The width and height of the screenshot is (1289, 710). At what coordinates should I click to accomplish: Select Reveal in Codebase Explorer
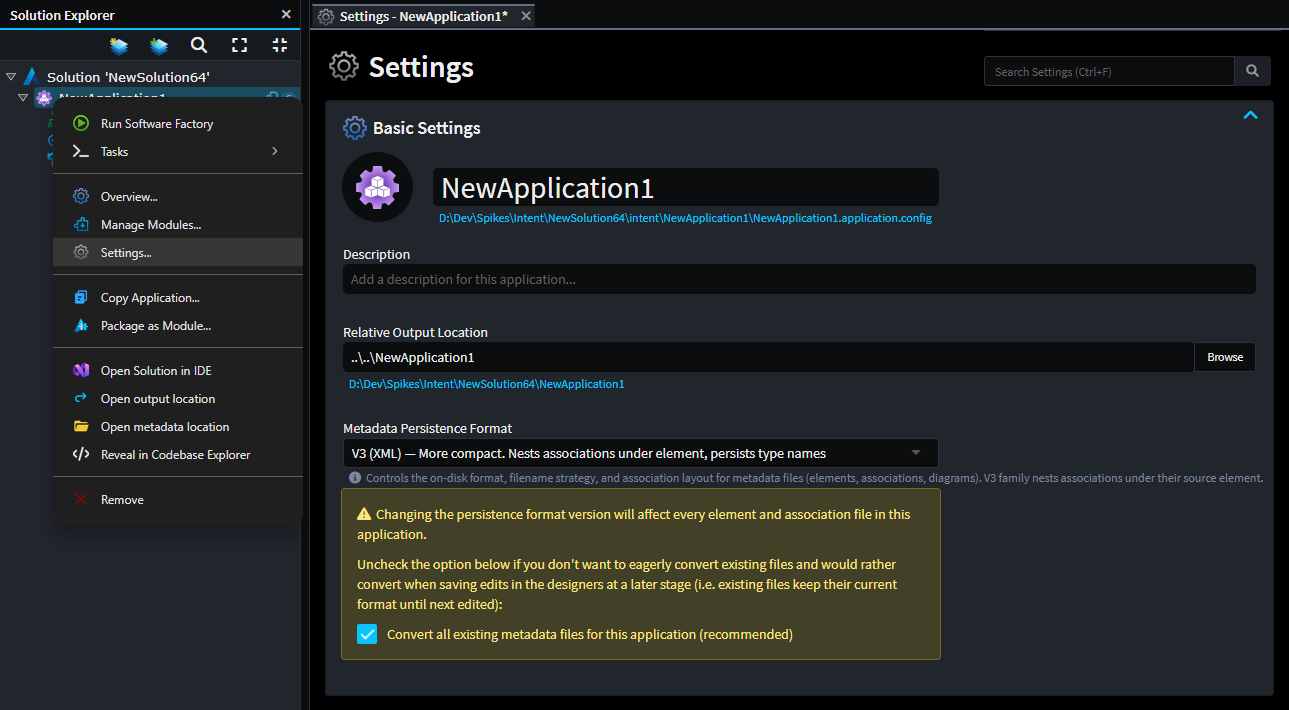(x=178, y=455)
